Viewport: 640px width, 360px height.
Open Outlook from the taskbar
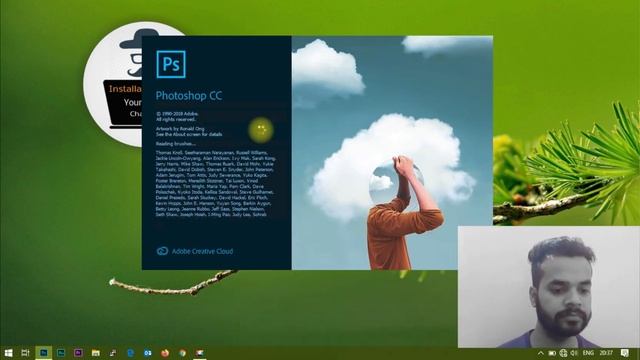[x=148, y=353]
